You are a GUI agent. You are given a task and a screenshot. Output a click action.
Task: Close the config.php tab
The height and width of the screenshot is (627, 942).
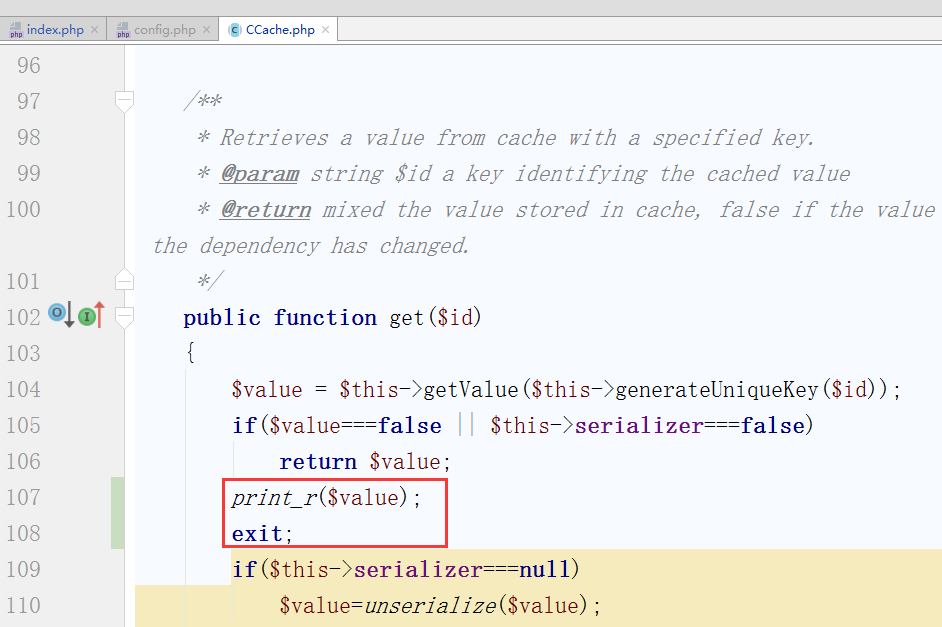click(207, 30)
